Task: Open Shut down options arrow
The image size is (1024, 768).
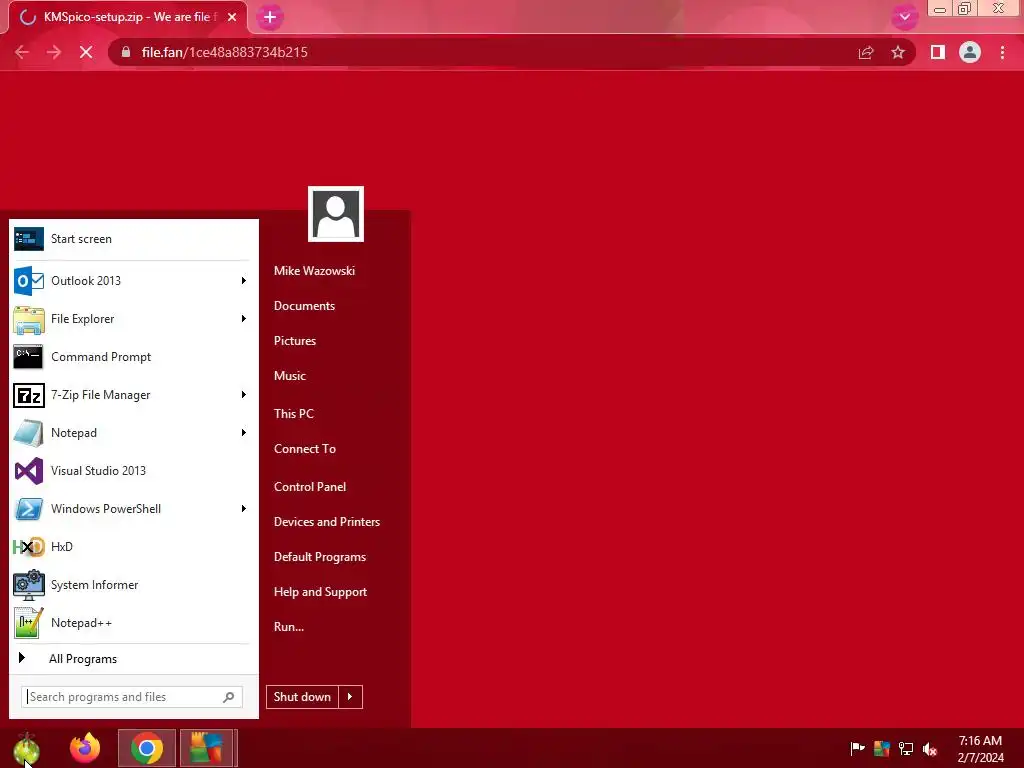Action: point(351,697)
